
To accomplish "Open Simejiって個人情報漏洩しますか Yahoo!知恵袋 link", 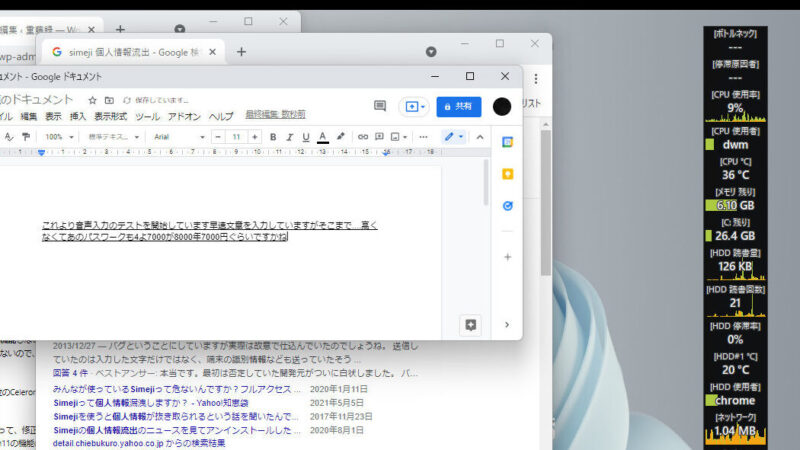I will (151, 403).
